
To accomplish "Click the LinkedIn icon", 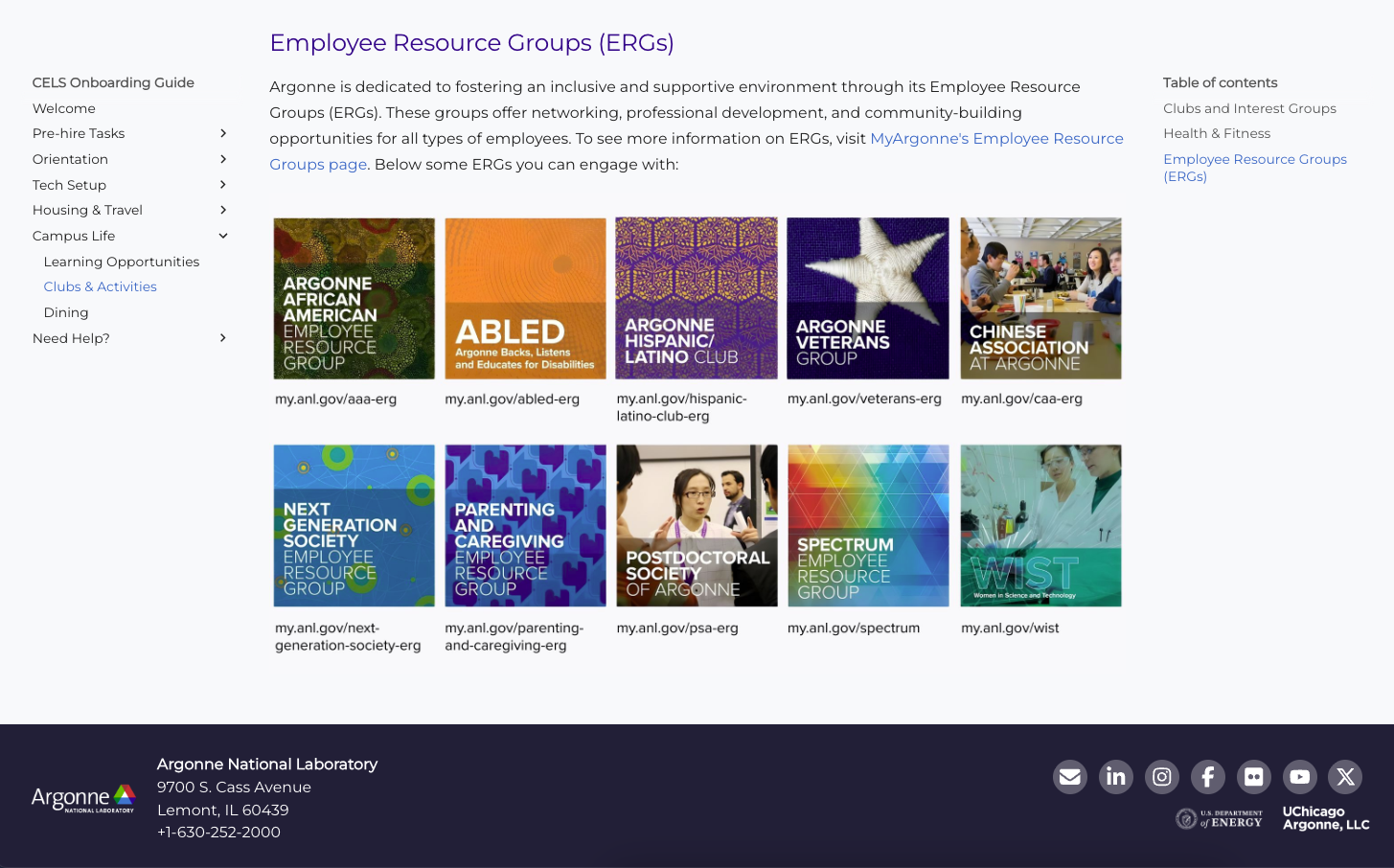I will click(1116, 777).
